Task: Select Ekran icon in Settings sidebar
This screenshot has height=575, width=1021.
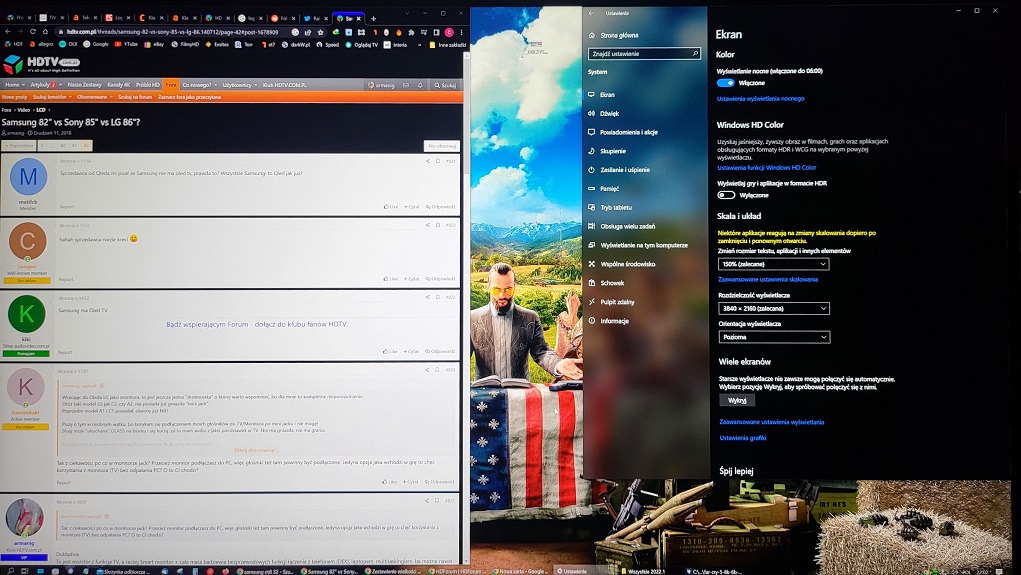Action: tap(591, 94)
